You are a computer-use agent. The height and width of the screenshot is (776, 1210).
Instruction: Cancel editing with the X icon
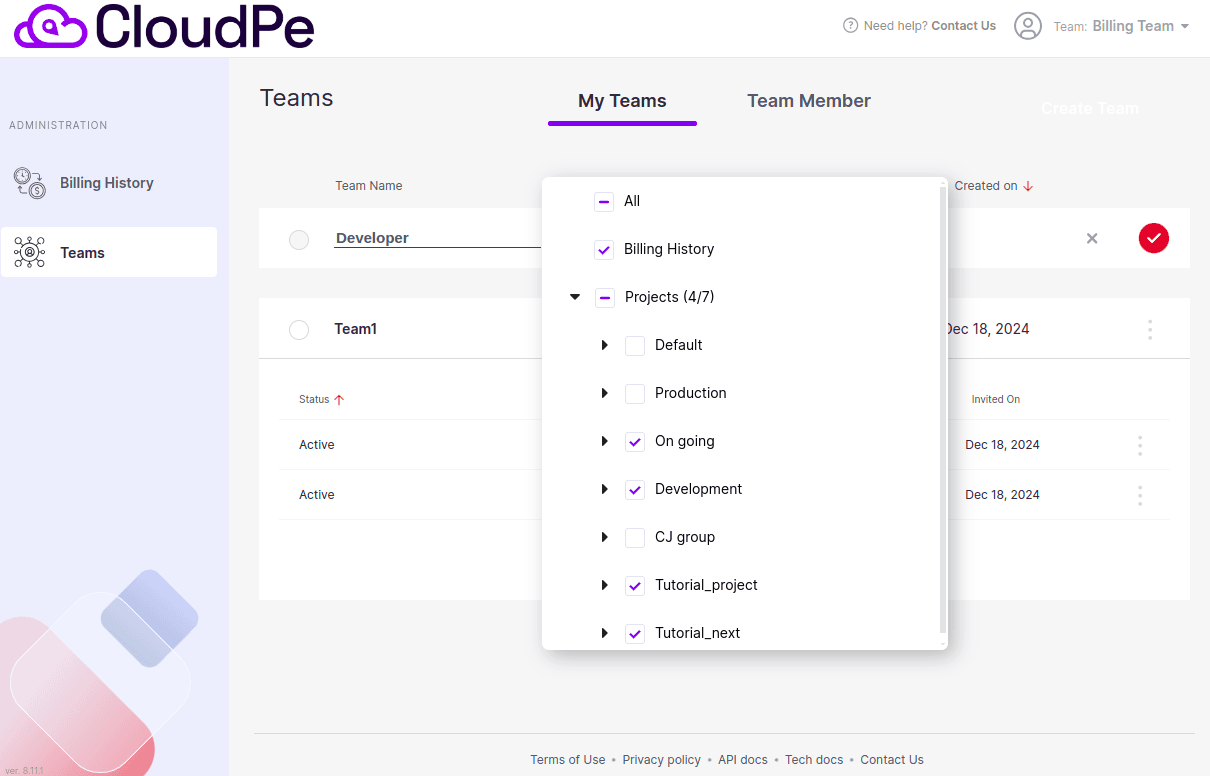1092,238
